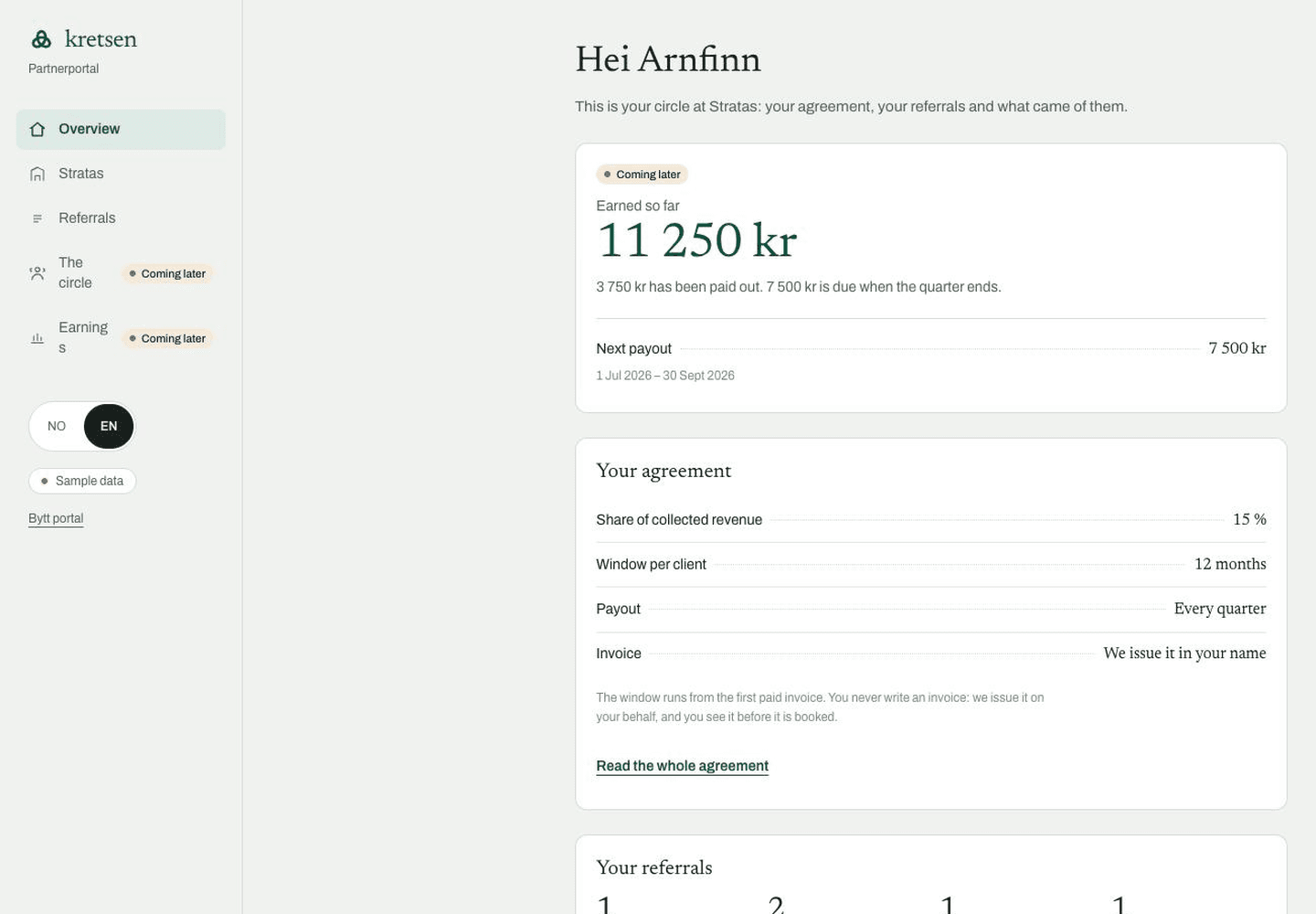Click the Coming later badge beside Earnings
The height and width of the screenshot is (914, 1316).
click(x=167, y=338)
